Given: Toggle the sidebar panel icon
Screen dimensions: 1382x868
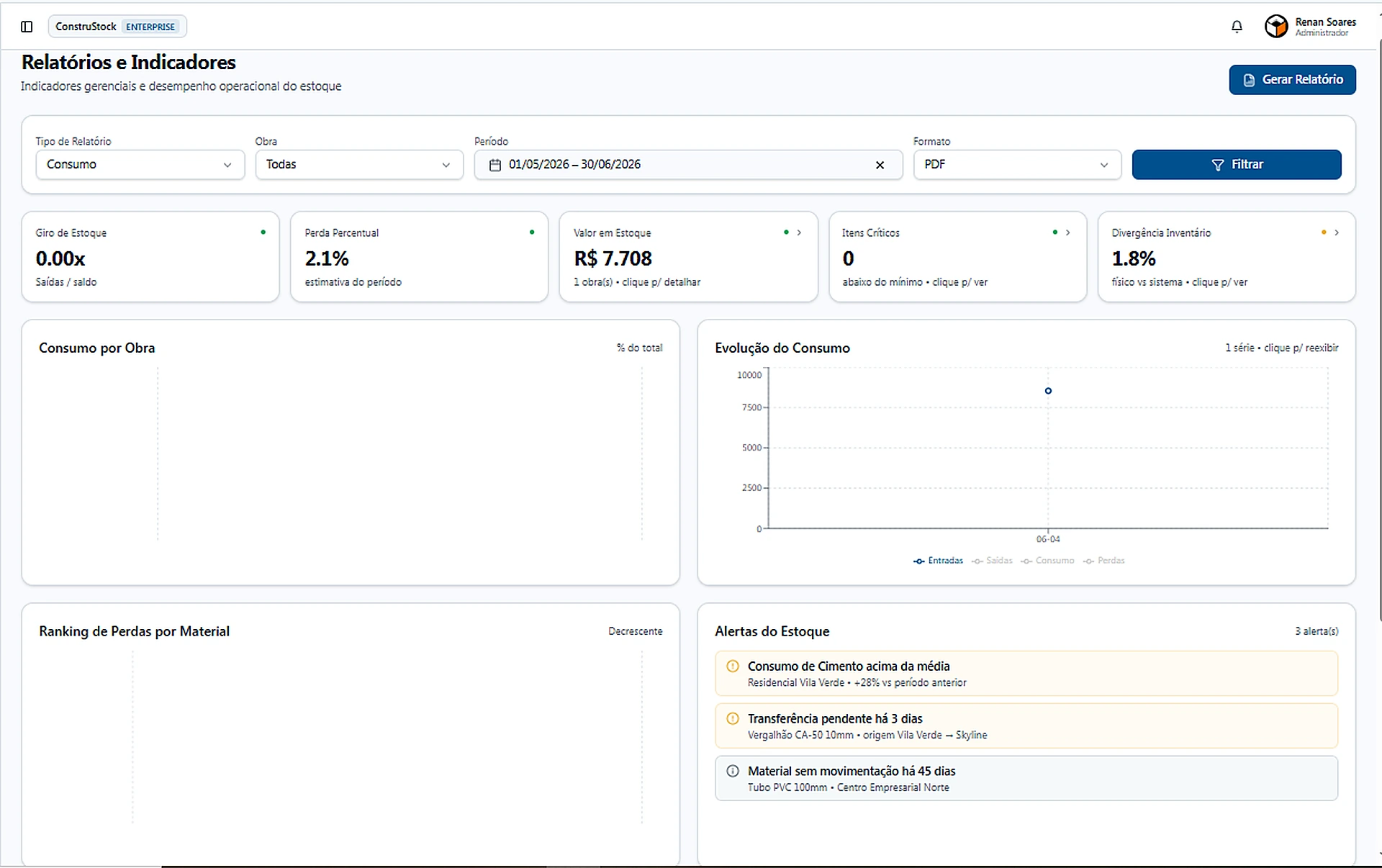Looking at the screenshot, I should (27, 27).
